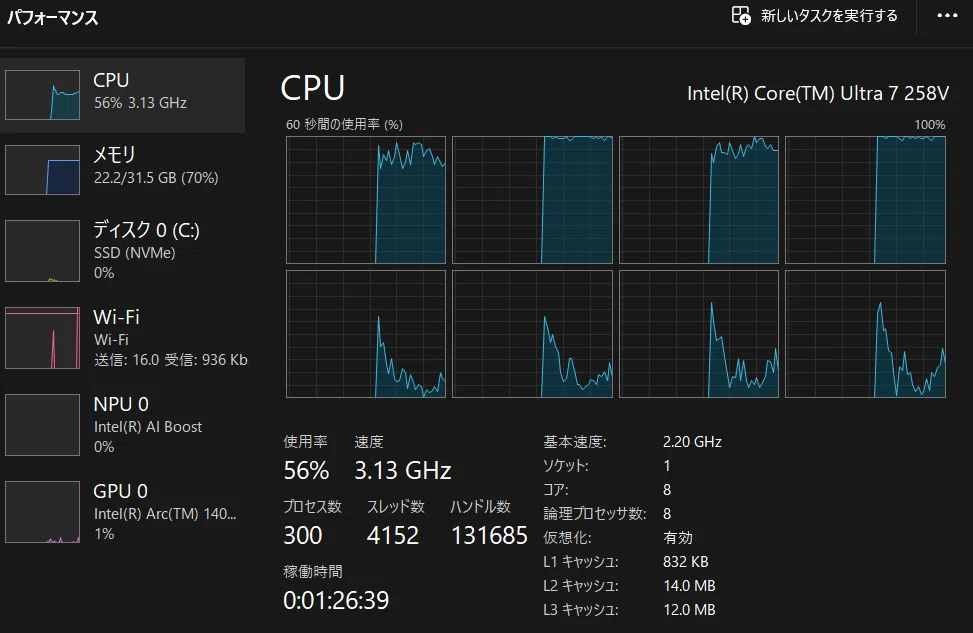Click the third top-row CPU core graph
The image size is (973, 633).
[x=699, y=200]
